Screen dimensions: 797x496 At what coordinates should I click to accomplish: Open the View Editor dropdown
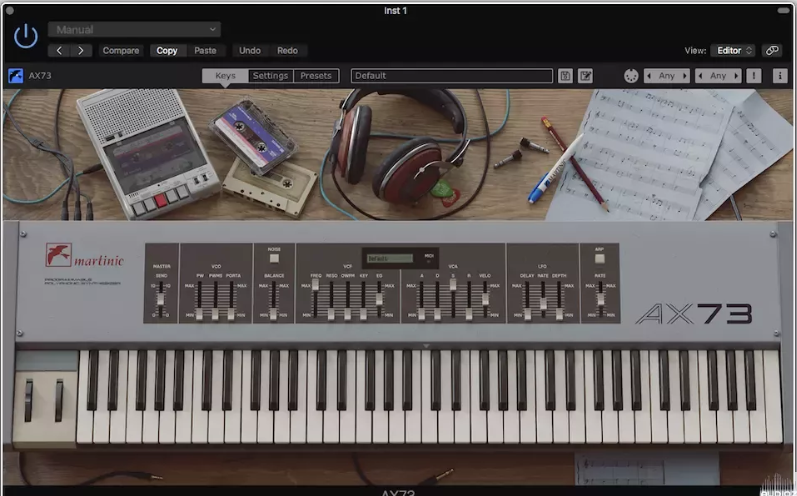click(732, 50)
